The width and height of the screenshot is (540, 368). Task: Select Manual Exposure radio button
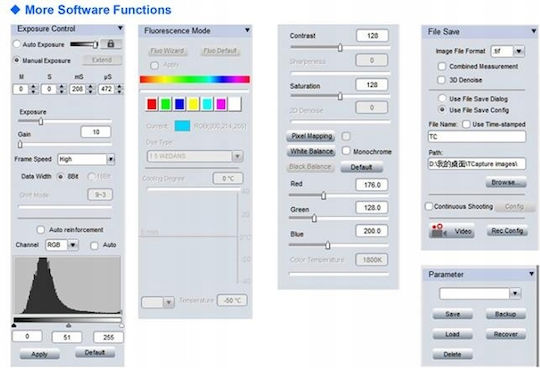click(17, 60)
